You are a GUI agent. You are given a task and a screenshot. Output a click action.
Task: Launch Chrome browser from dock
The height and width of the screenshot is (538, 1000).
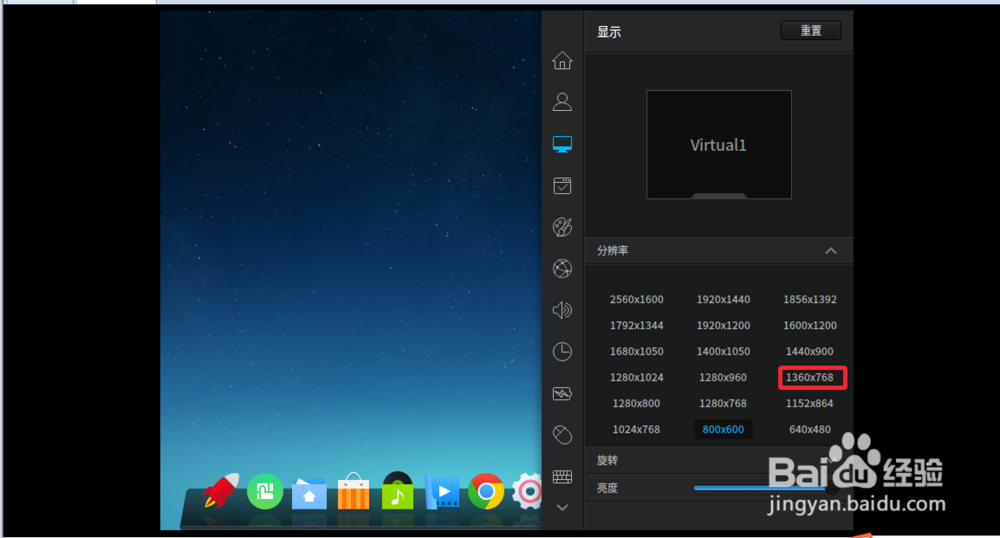click(x=486, y=491)
